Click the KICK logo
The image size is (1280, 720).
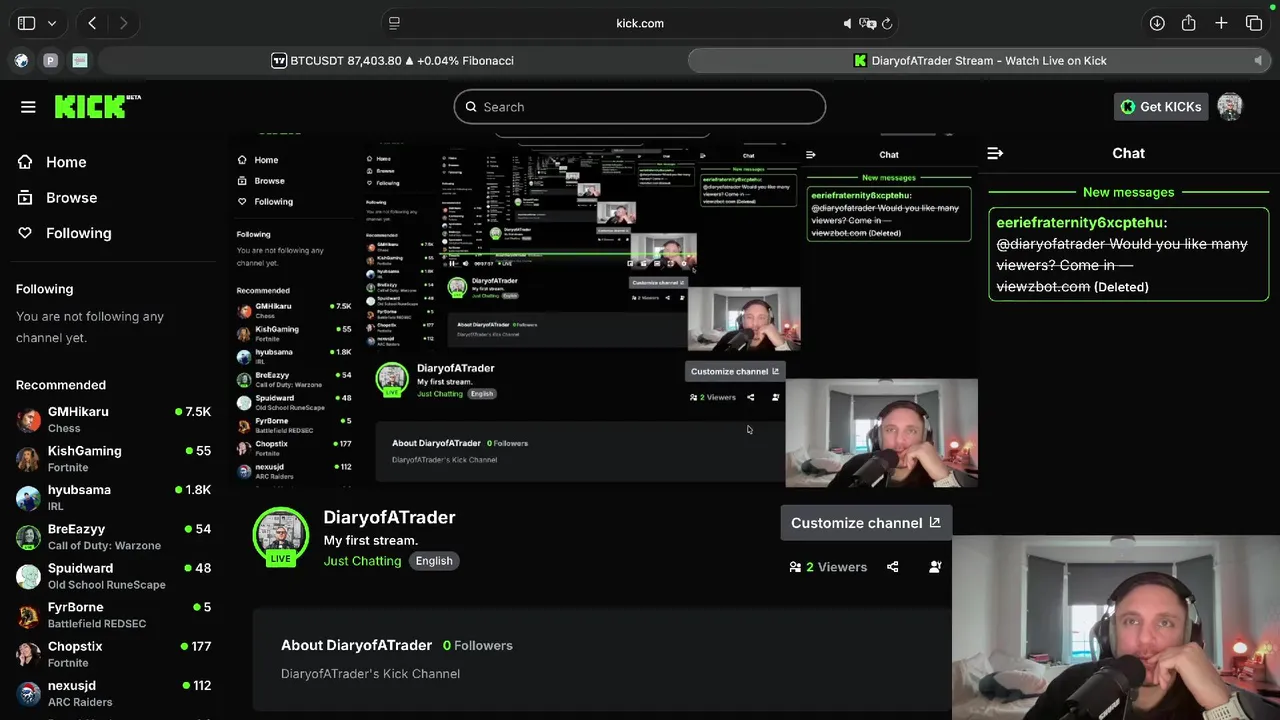tap(97, 106)
